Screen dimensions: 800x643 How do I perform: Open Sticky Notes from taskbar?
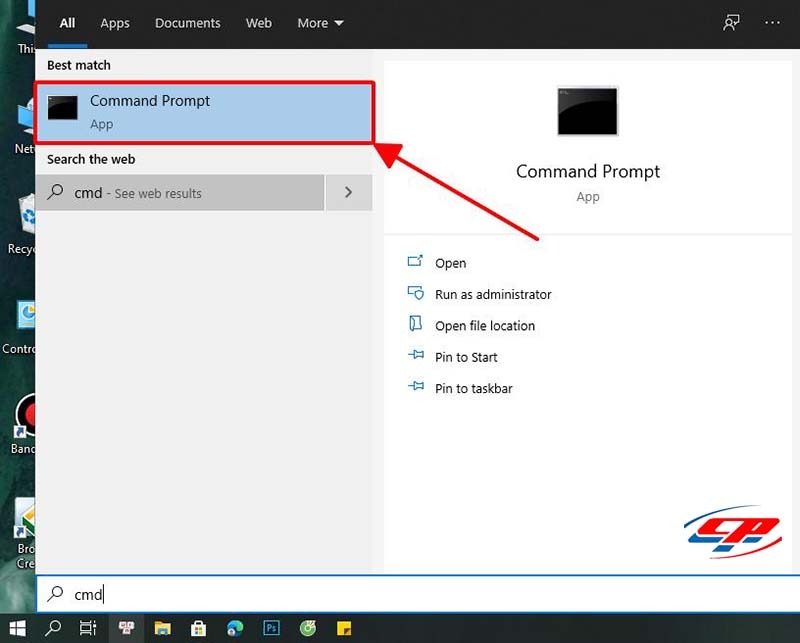click(344, 628)
